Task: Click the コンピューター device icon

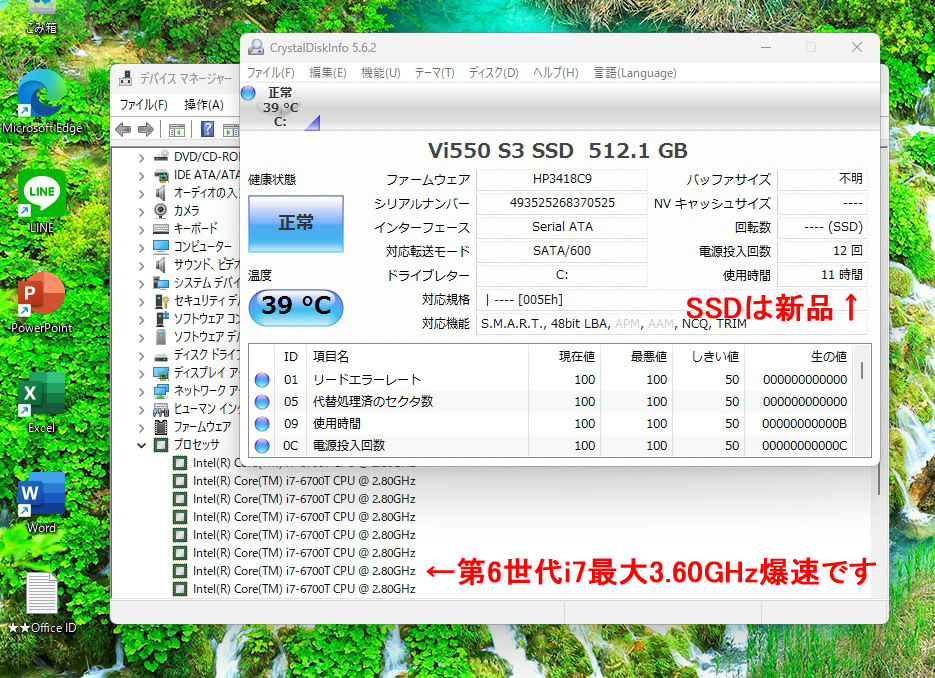Action: pyautogui.click(x=161, y=246)
